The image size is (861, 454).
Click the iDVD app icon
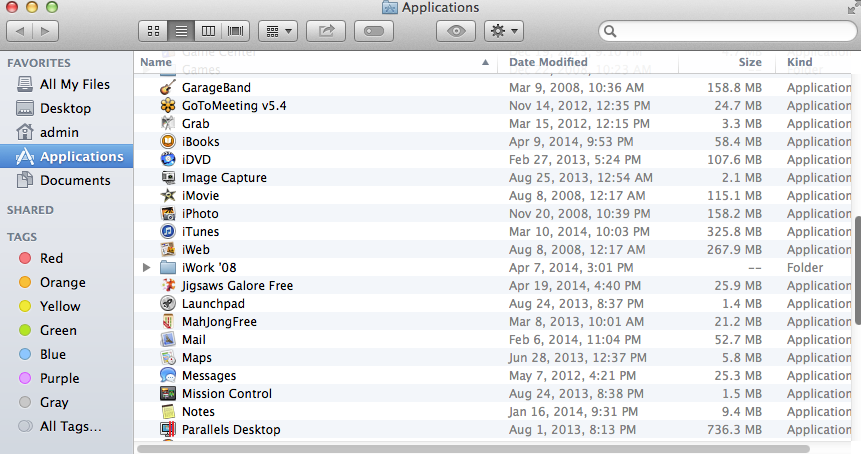(167, 160)
